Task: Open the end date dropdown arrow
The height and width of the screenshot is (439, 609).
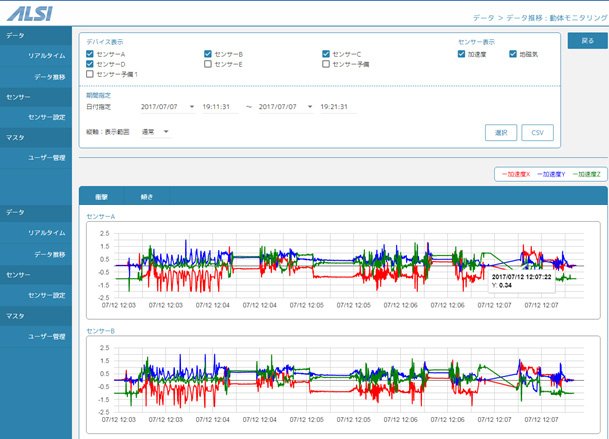Action: pos(310,106)
